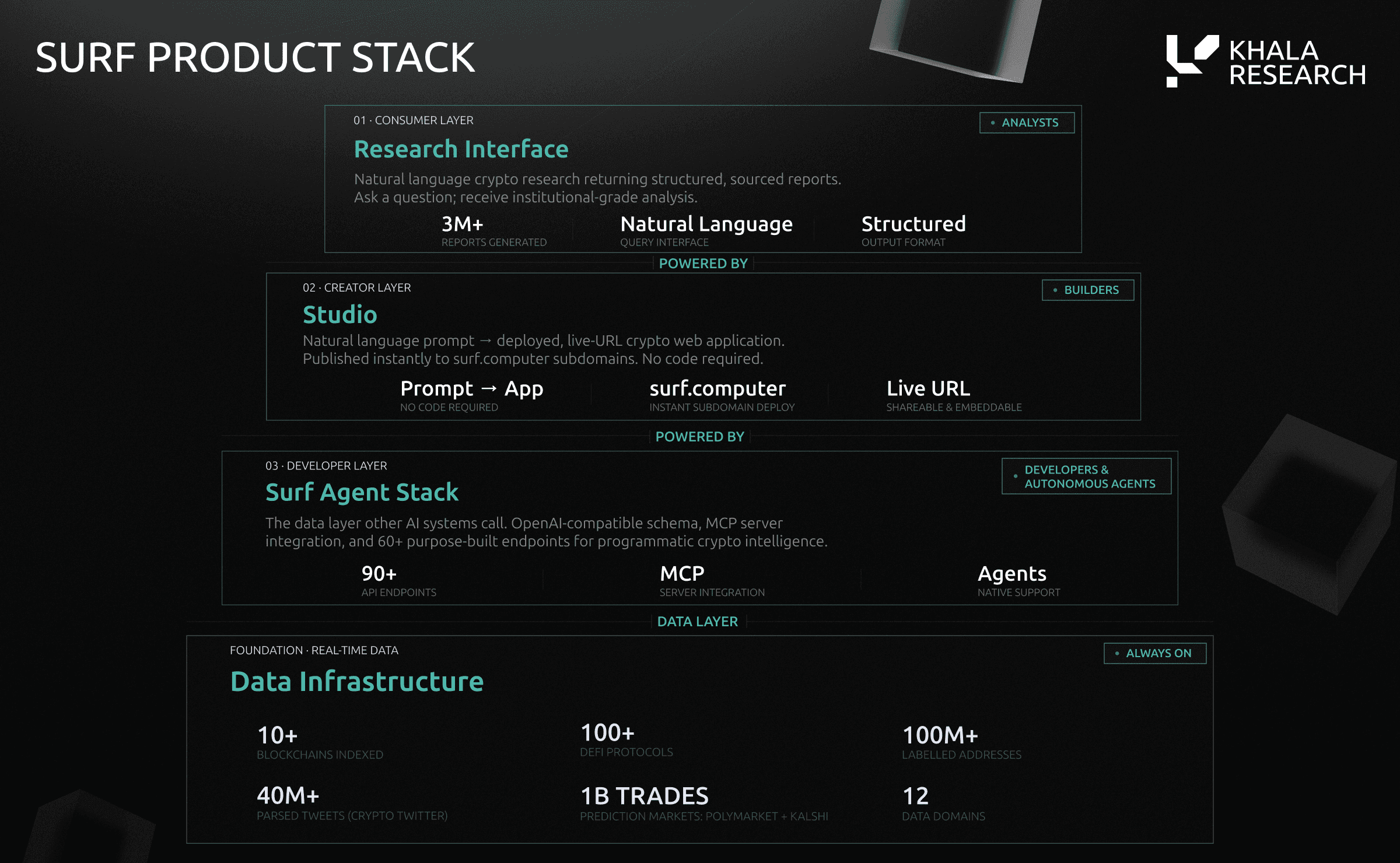This screenshot has width=1400, height=863.
Task: Click the 1B TRADES prediction markets stat
Action: point(644,796)
